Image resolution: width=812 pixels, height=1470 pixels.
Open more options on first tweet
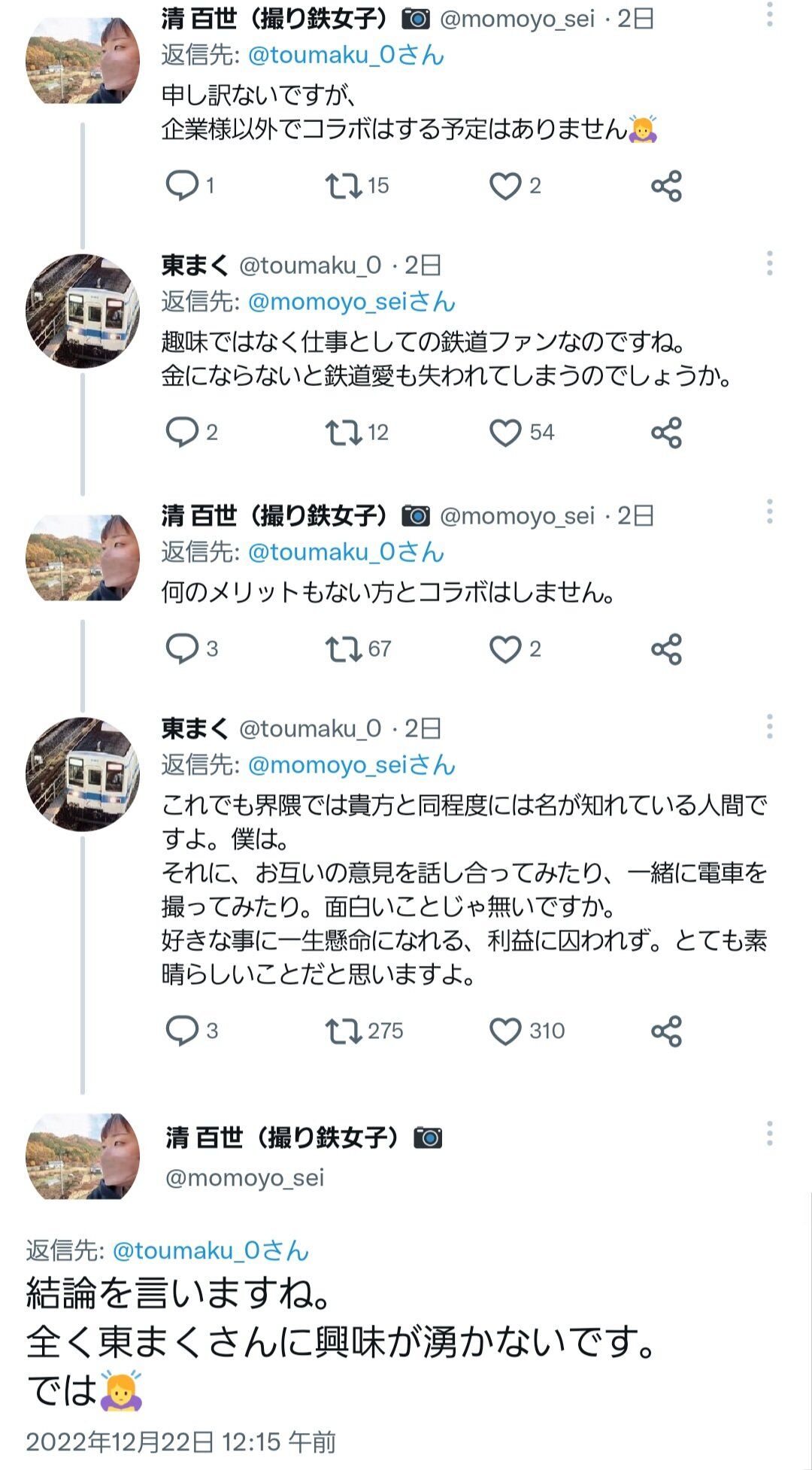(769, 15)
